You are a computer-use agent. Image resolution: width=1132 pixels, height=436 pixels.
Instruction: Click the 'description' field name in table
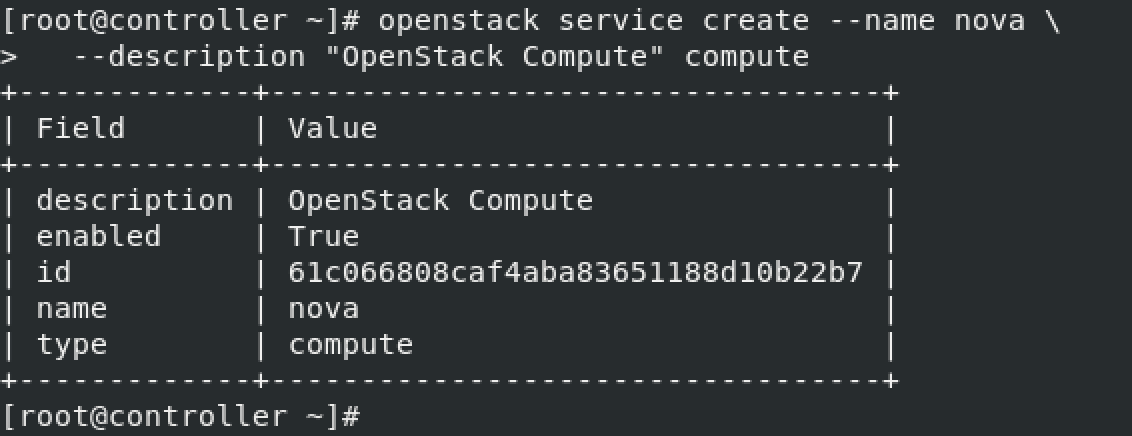(x=135, y=202)
